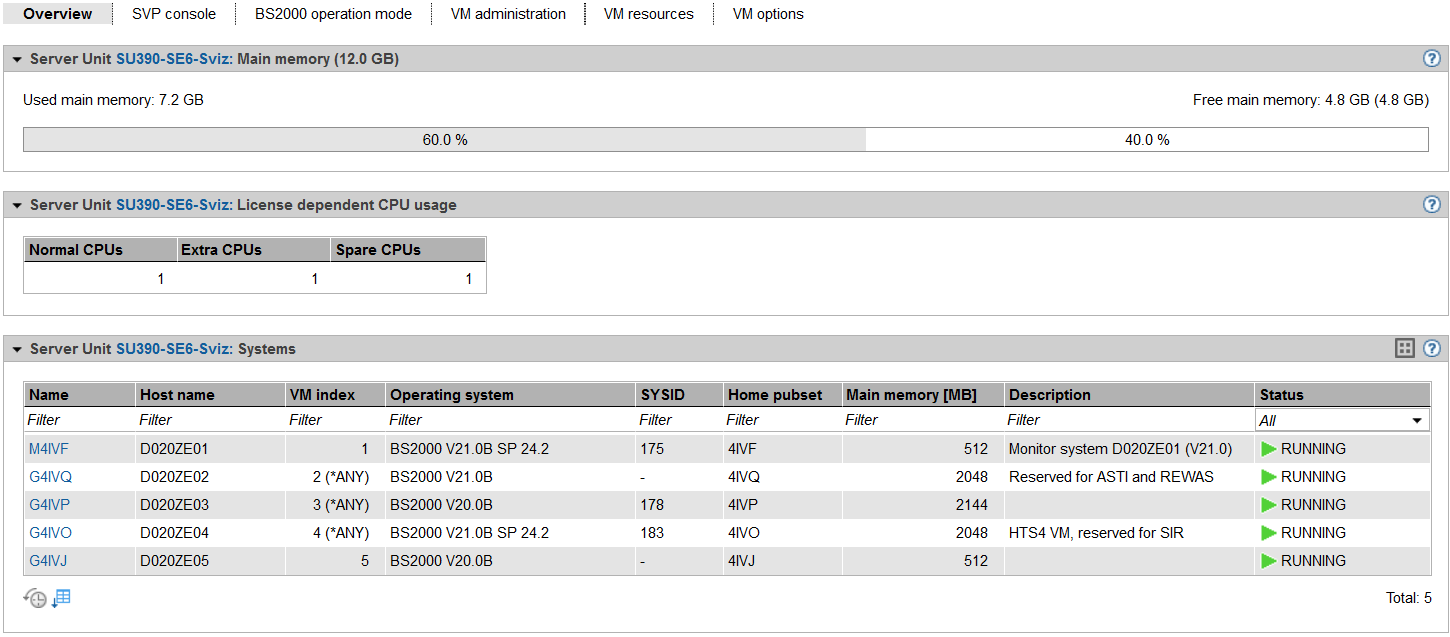Viewport: 1450px width, 637px height.
Task: Click the green running icon for M4IVF
Action: click(1269, 449)
